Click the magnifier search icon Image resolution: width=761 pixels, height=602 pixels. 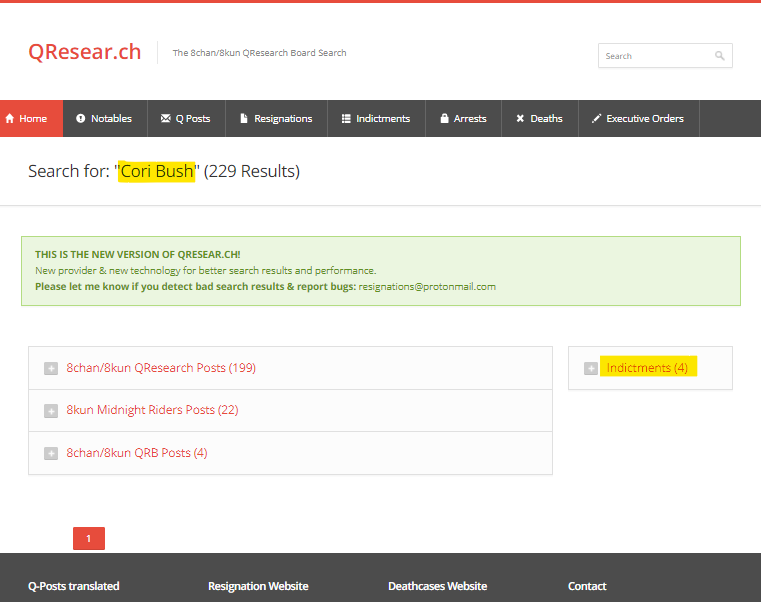(x=720, y=56)
